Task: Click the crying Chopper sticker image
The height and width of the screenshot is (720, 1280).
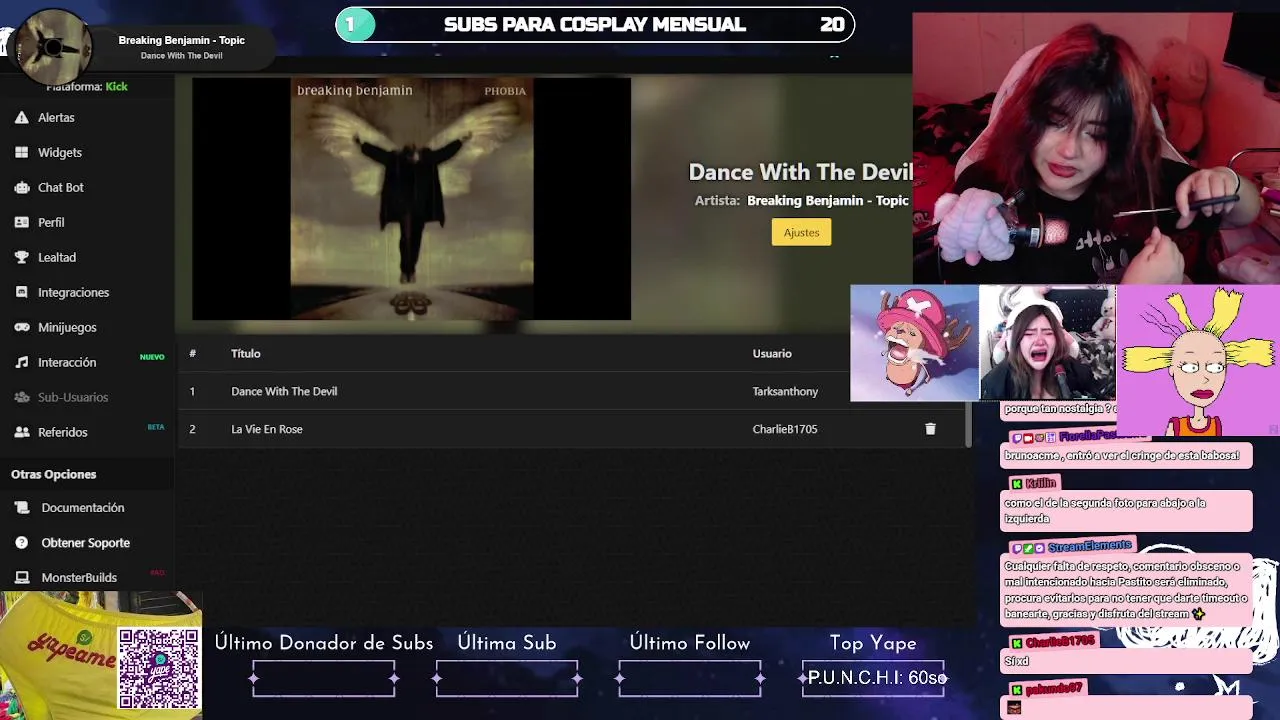Action: coord(914,343)
